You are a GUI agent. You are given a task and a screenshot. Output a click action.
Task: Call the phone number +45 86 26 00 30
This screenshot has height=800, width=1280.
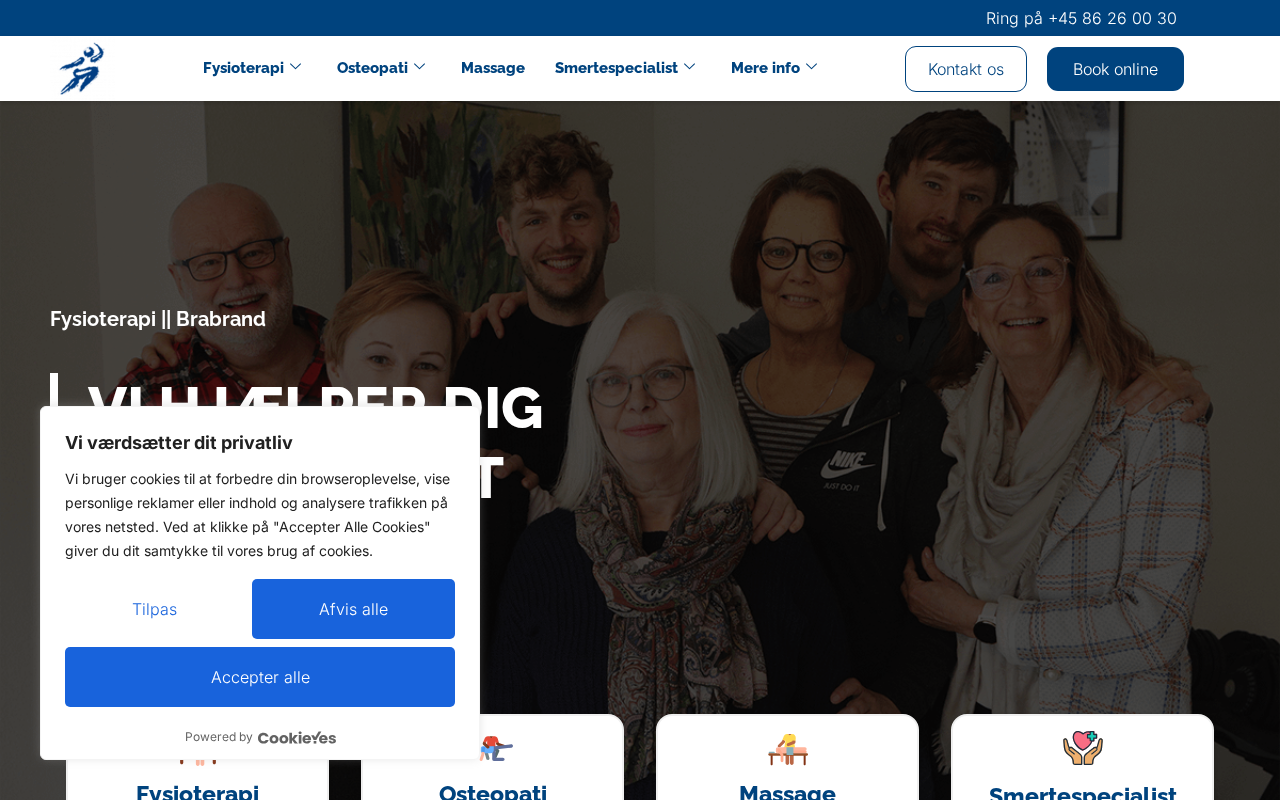coord(1112,18)
